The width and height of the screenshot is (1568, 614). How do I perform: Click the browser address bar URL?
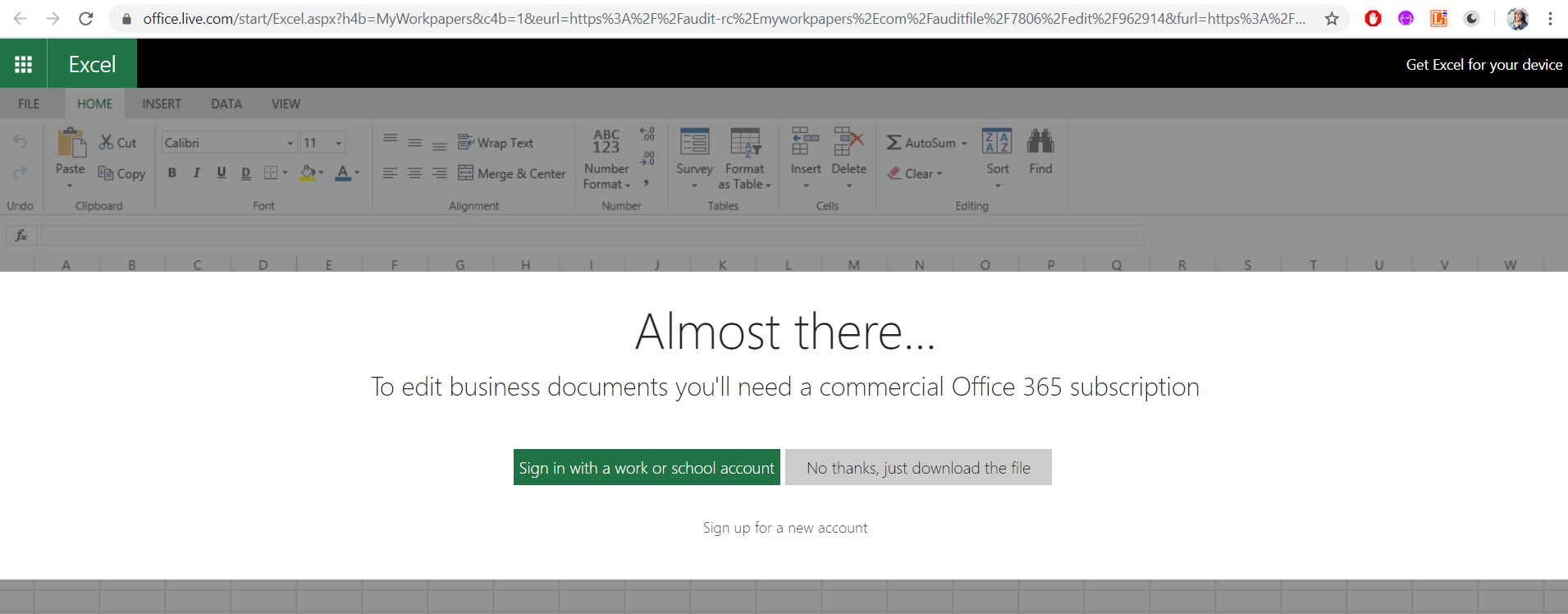(x=724, y=18)
